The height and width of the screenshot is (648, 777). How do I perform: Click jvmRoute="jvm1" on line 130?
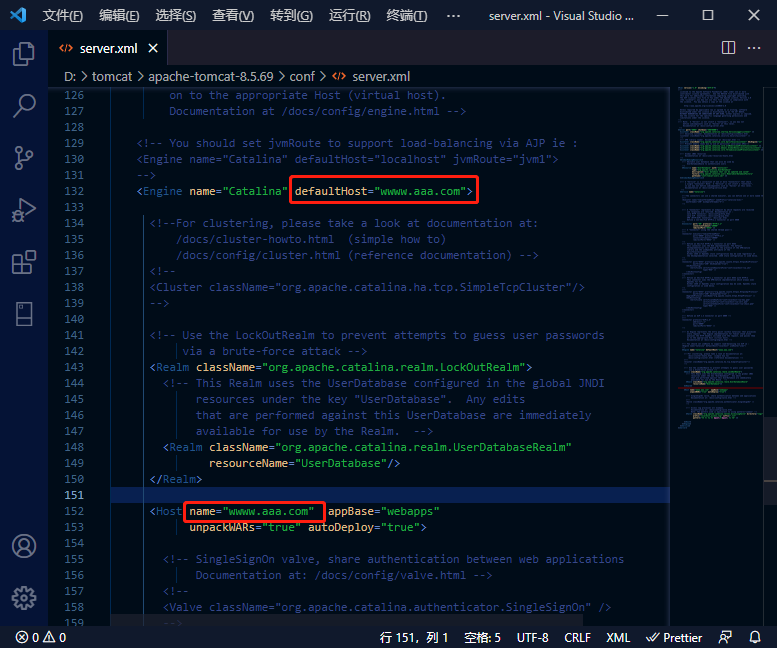pyautogui.click(x=502, y=160)
